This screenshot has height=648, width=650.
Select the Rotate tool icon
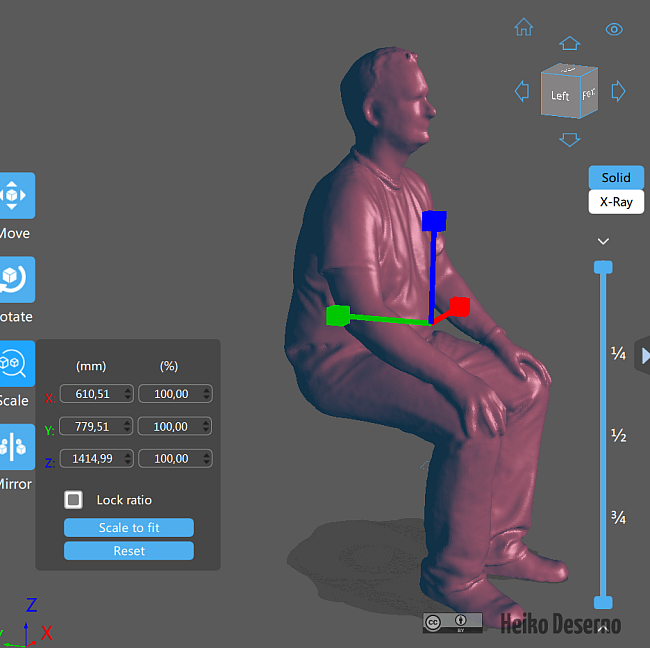(x=16, y=279)
